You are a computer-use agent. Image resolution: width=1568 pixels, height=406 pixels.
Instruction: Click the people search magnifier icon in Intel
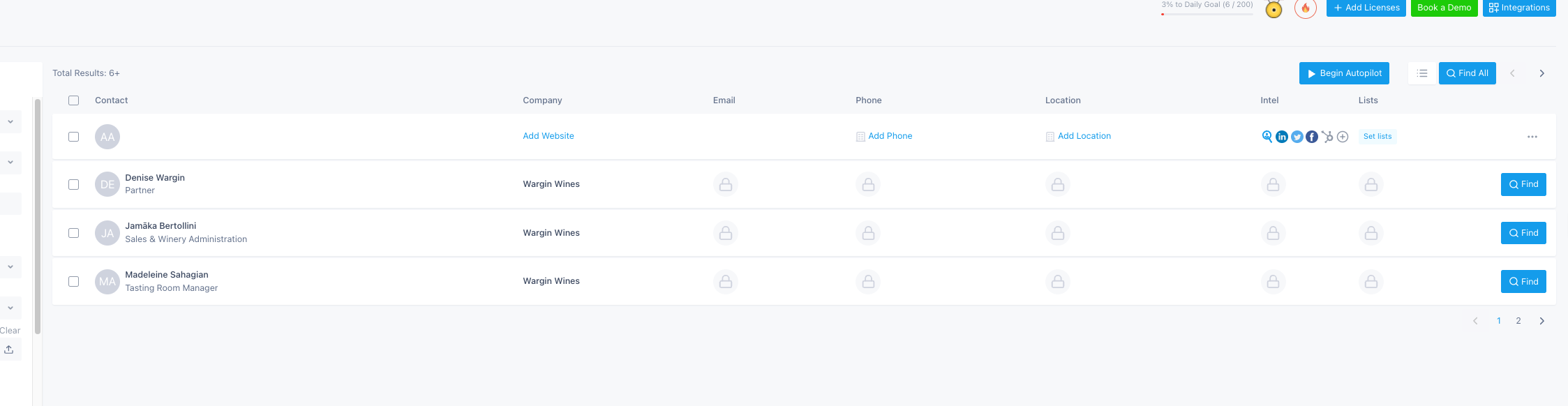click(x=1267, y=136)
